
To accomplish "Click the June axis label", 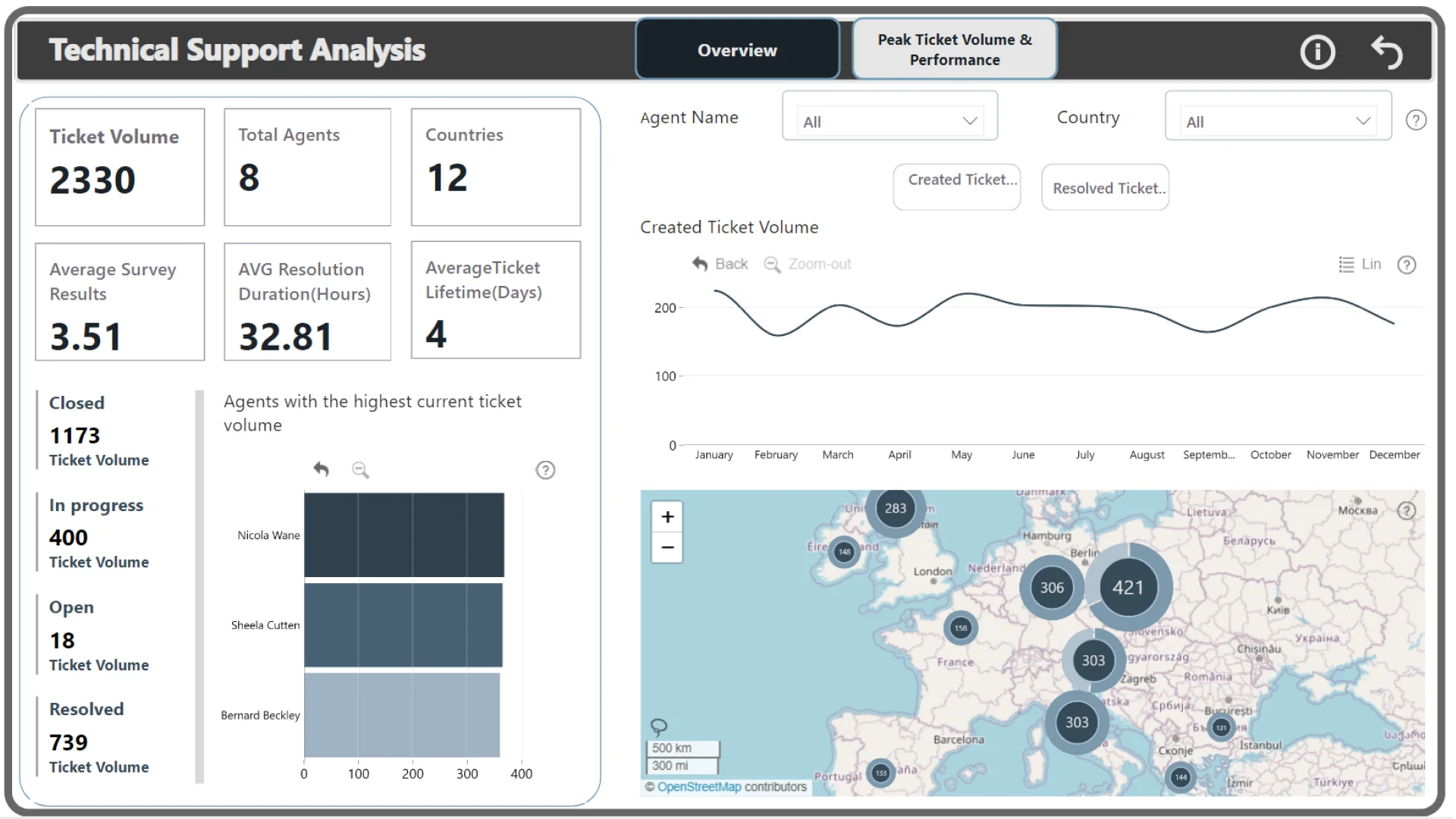I will point(1023,455).
